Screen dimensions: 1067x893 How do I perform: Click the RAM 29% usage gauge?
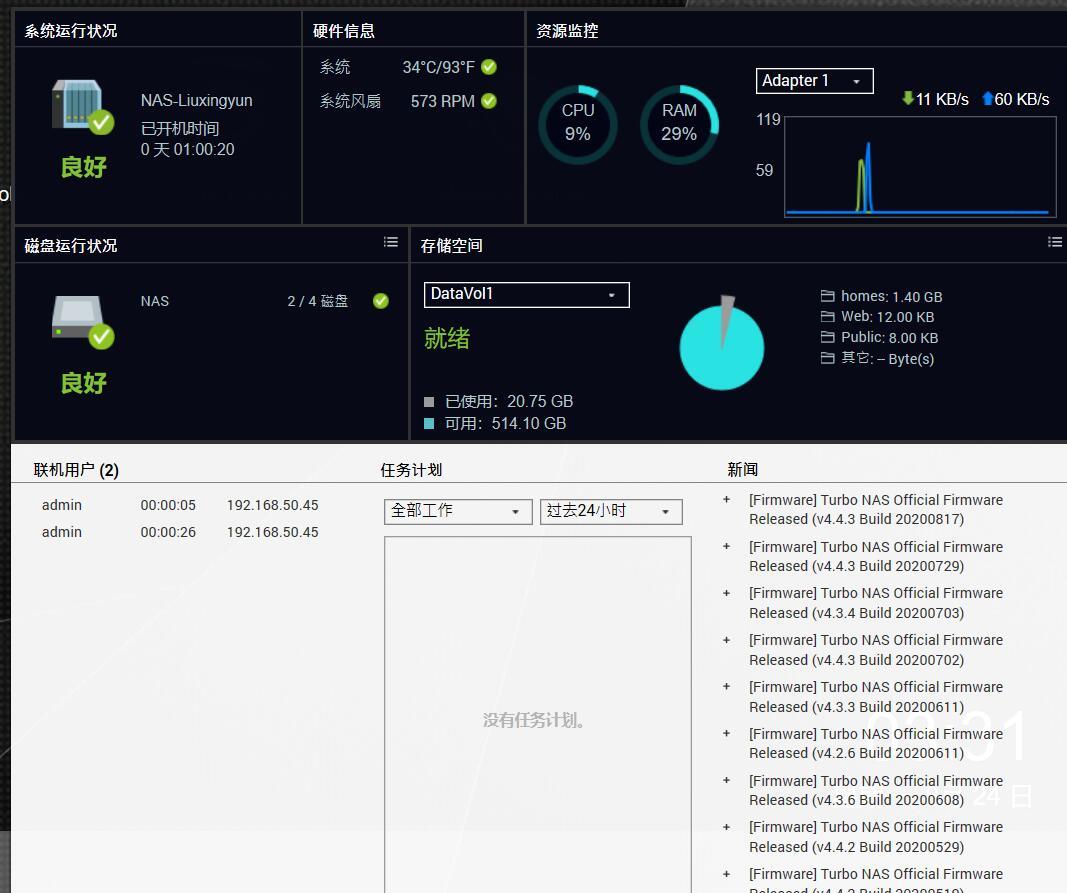(679, 124)
